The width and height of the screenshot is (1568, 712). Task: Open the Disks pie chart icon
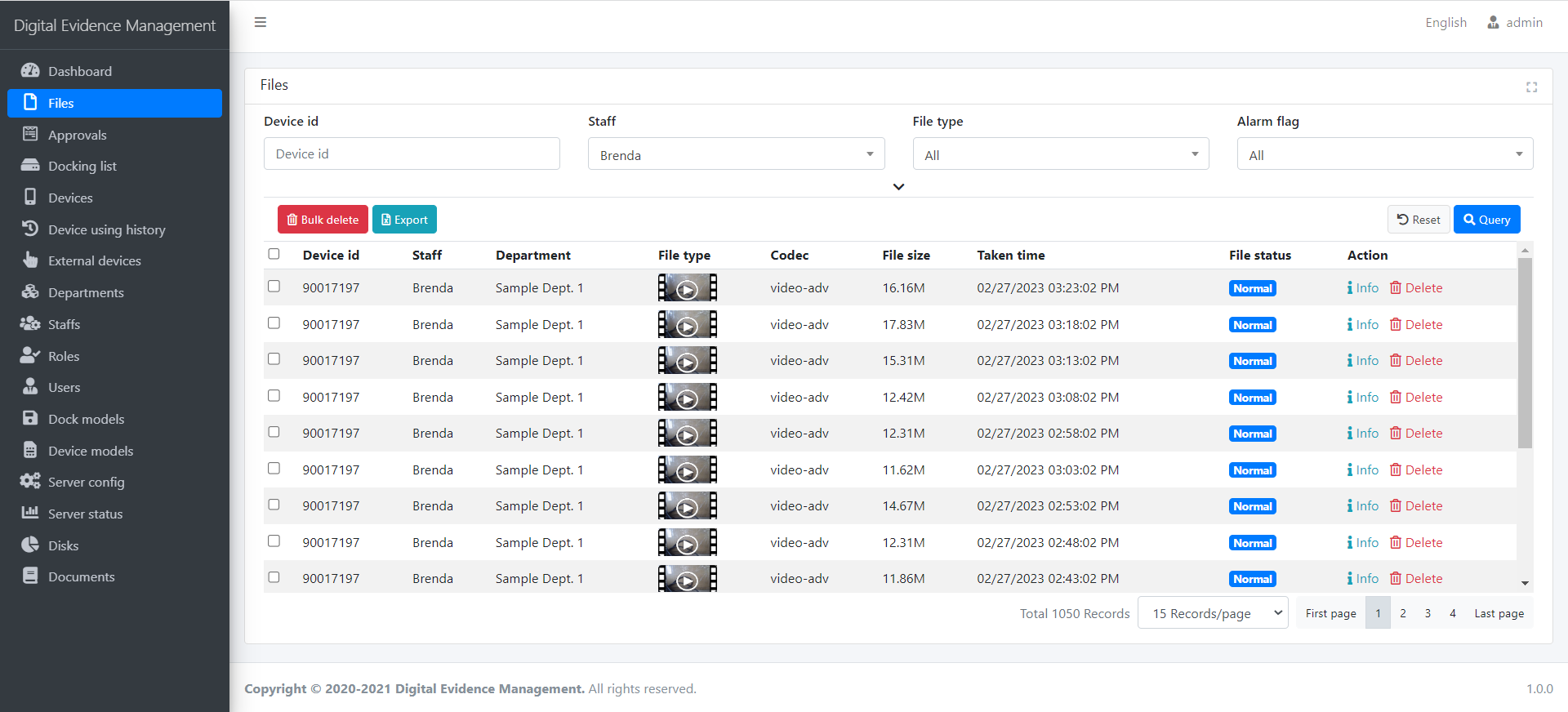(x=30, y=545)
